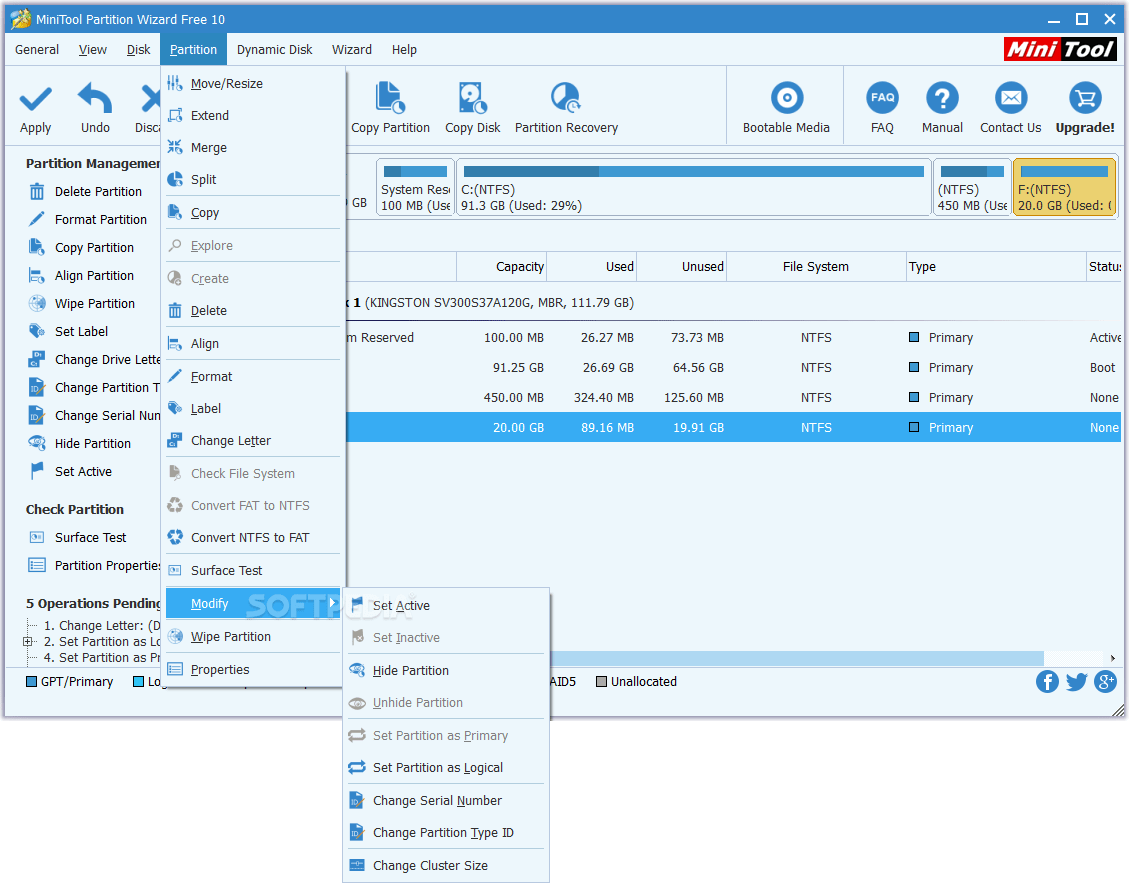Viewport: 1129px width, 883px height.
Task: Open the Twitter share icon
Action: click(1076, 681)
